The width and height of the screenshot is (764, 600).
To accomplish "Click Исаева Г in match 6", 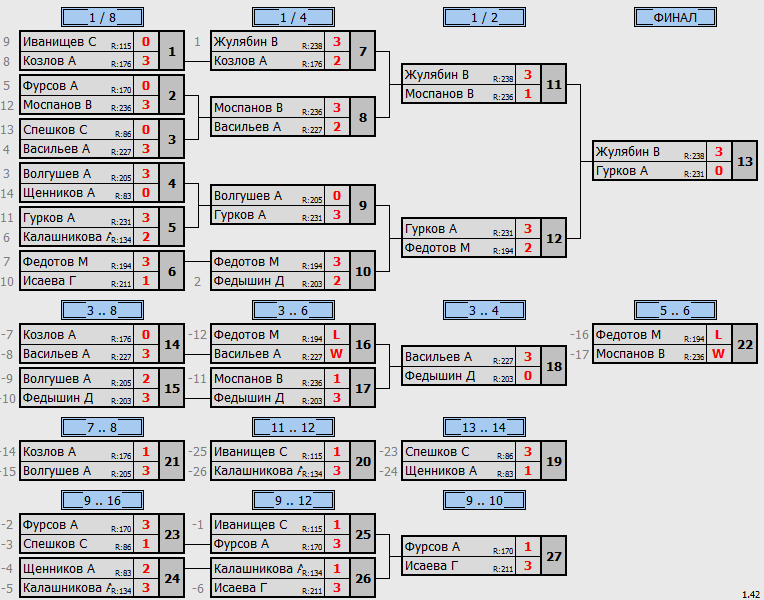I will [x=50, y=281].
